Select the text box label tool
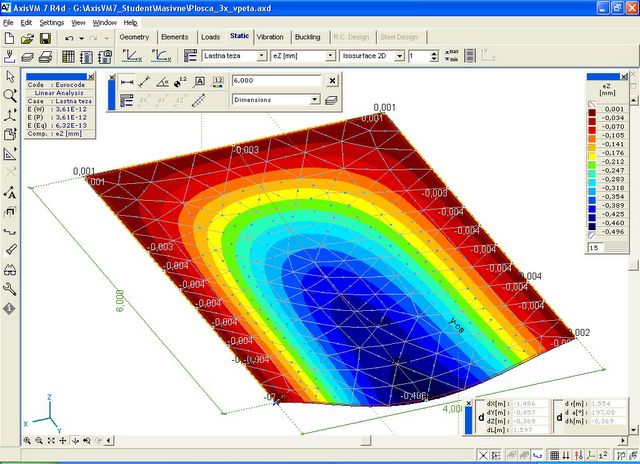Viewport: 640px width, 464px height. tap(199, 82)
